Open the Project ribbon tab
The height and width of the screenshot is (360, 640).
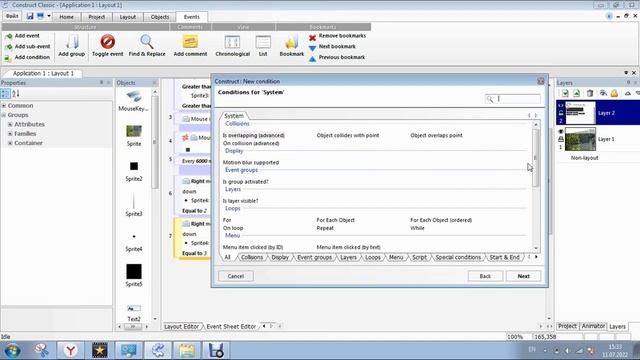pos(96,17)
